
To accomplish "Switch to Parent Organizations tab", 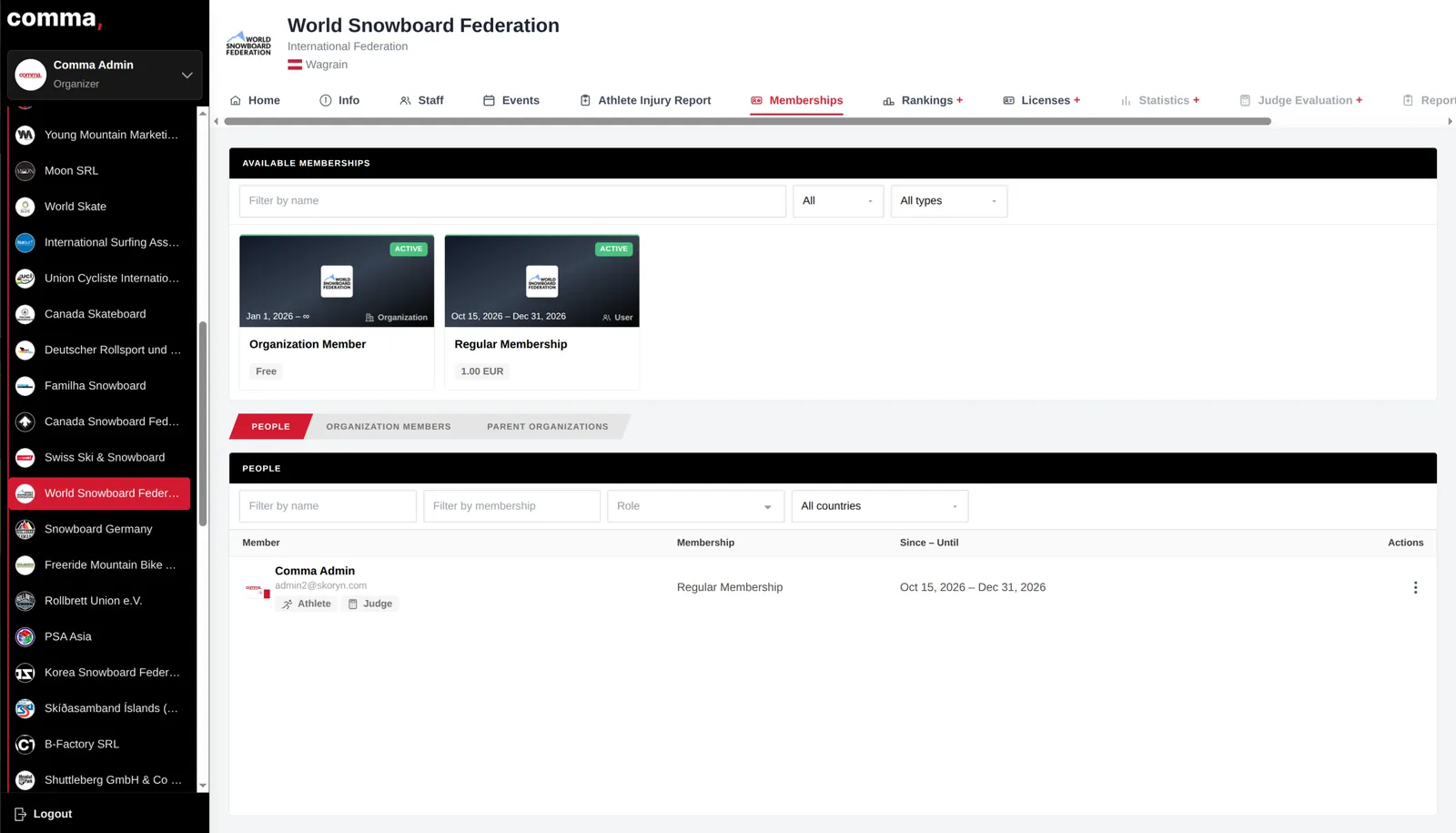I will click(548, 426).
